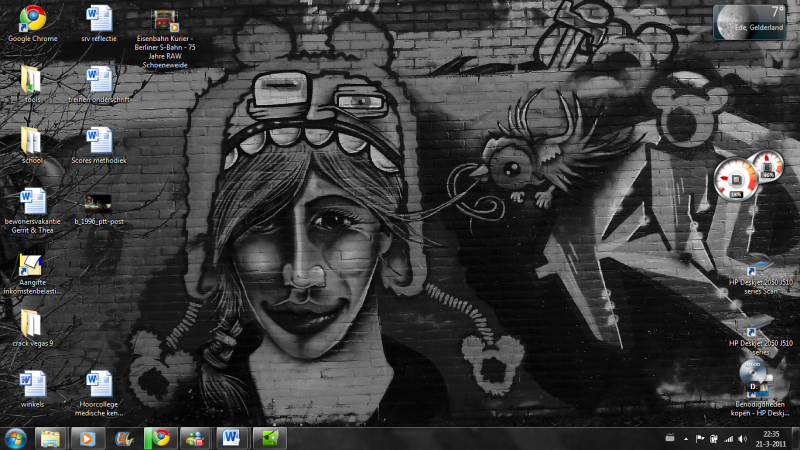Launch Windows Media Player from taskbar
The width and height of the screenshot is (800, 450).
[x=87, y=438]
